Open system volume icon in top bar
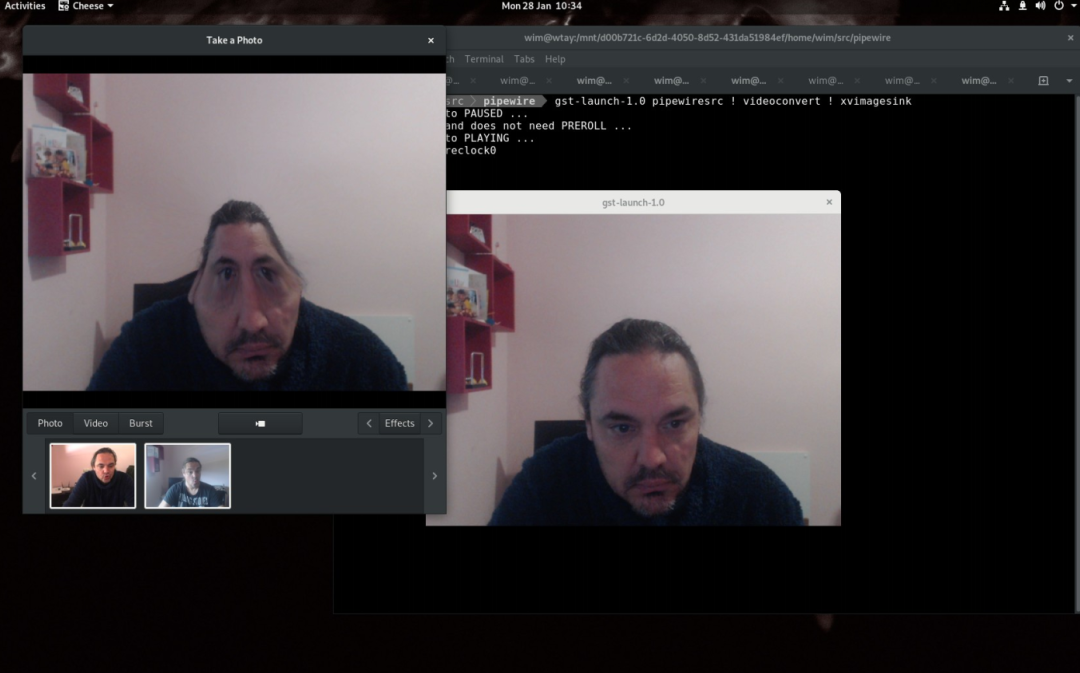The image size is (1080, 673). coord(1040,6)
